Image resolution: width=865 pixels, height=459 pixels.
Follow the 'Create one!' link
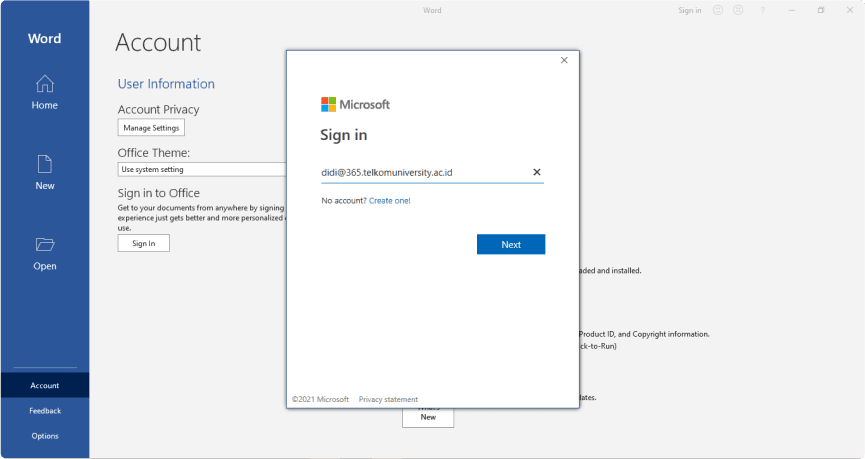[x=390, y=201]
